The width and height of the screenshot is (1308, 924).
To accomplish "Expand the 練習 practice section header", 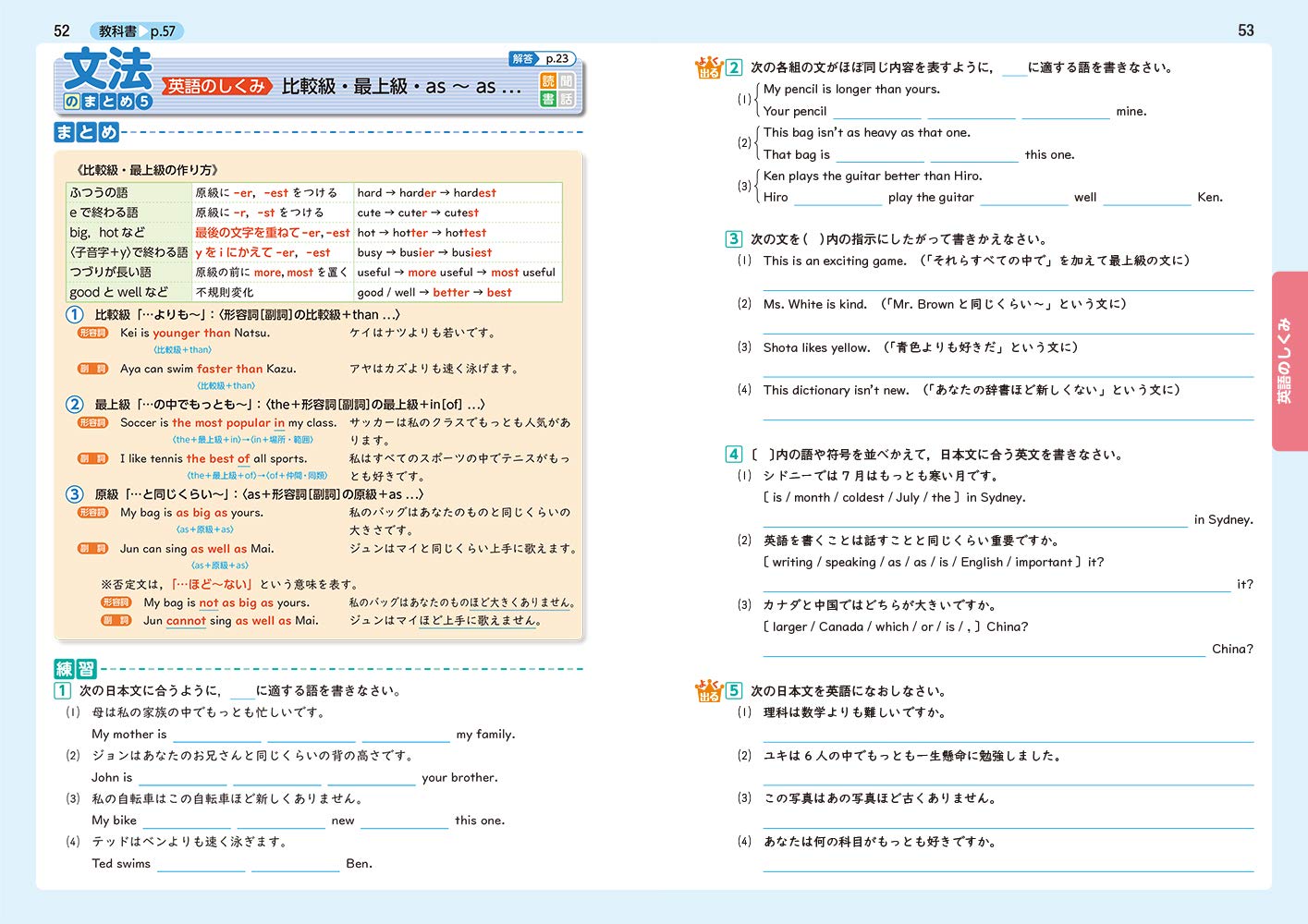I will click(74, 667).
